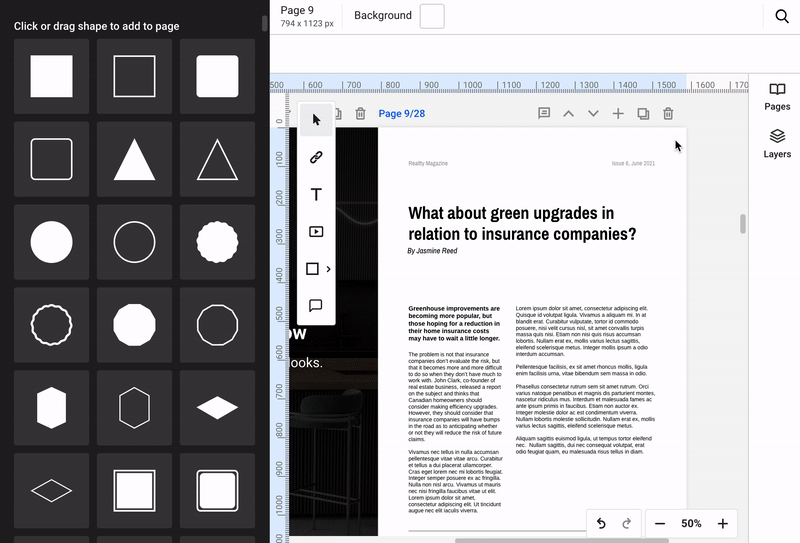Add the outlined hexagon shape
Screen dimensions: 800x543
point(134,408)
